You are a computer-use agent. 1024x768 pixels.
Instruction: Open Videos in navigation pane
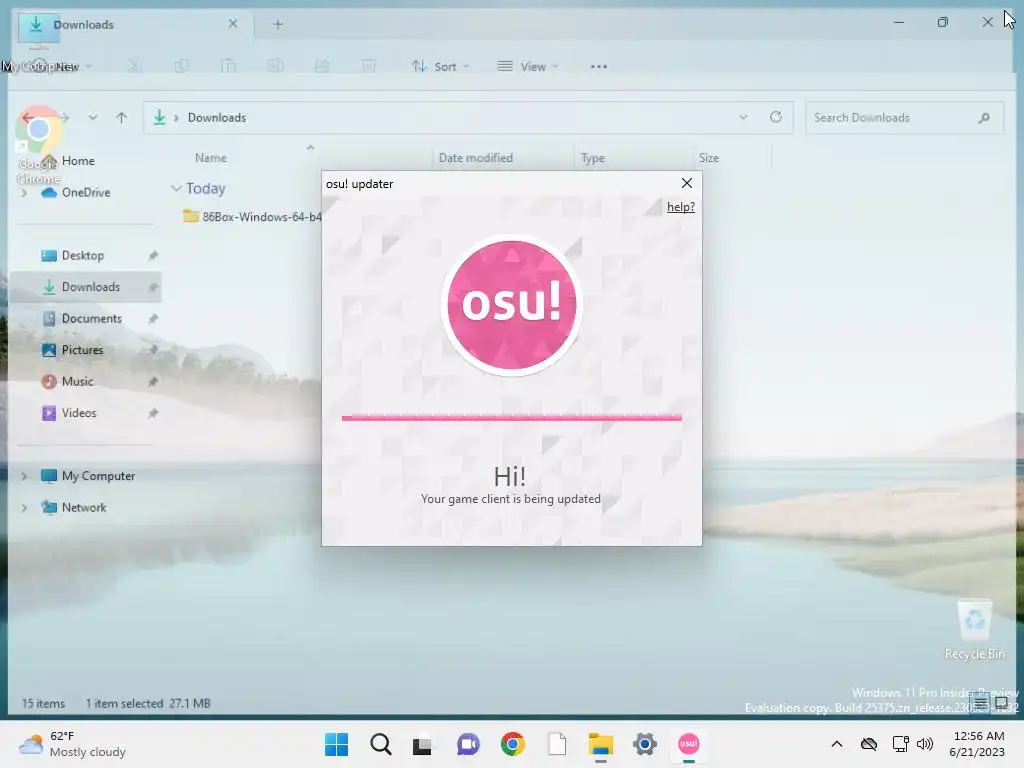coord(78,413)
